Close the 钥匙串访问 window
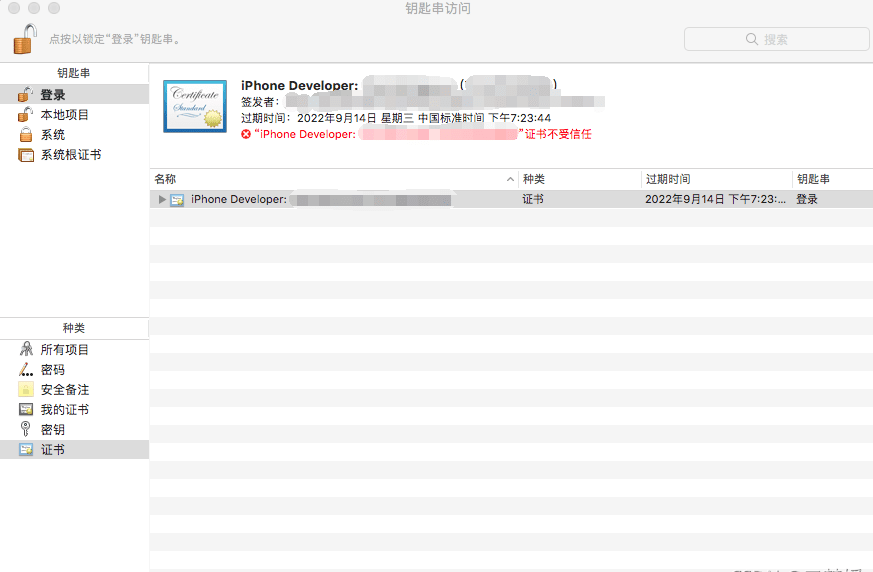Image resolution: width=873 pixels, height=572 pixels. point(13,7)
